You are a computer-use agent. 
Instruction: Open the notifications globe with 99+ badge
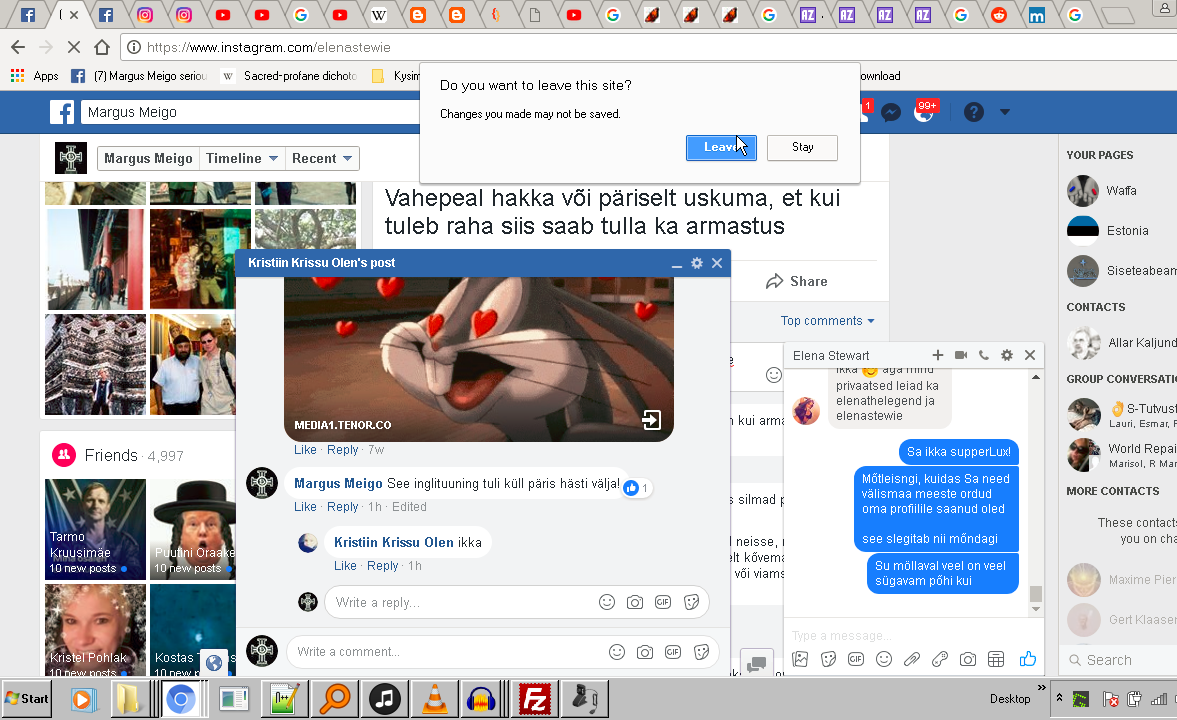click(x=924, y=113)
